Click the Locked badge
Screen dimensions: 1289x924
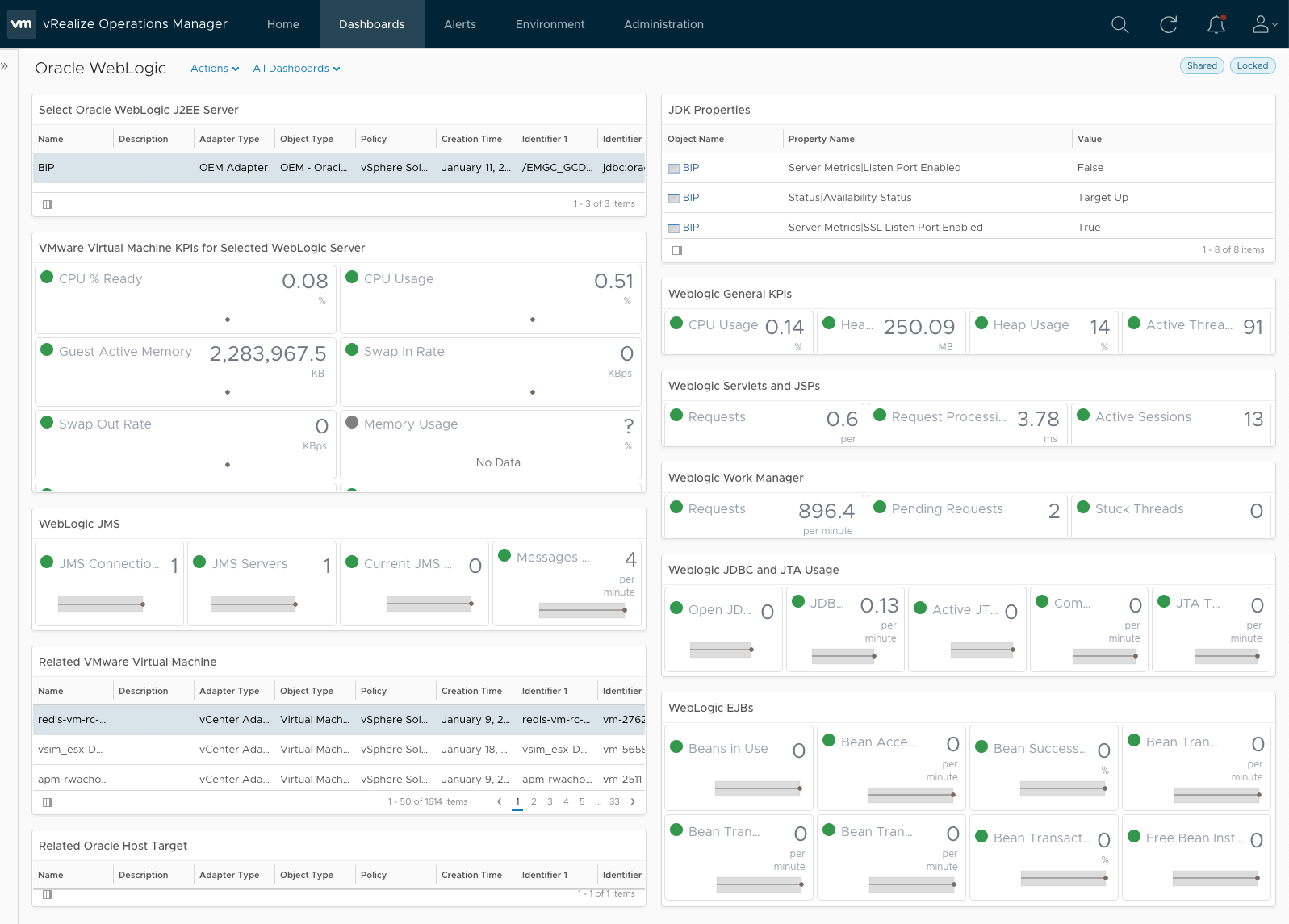point(1253,66)
